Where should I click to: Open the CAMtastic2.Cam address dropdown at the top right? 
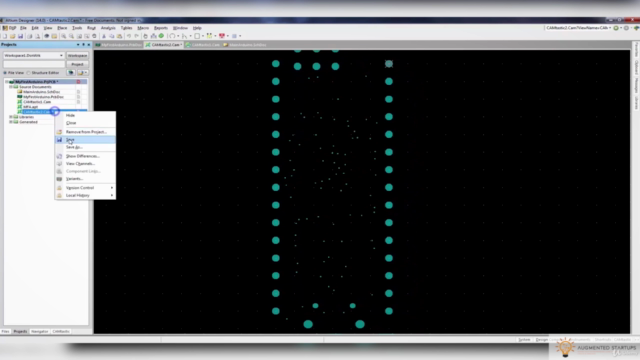click(x=610, y=28)
